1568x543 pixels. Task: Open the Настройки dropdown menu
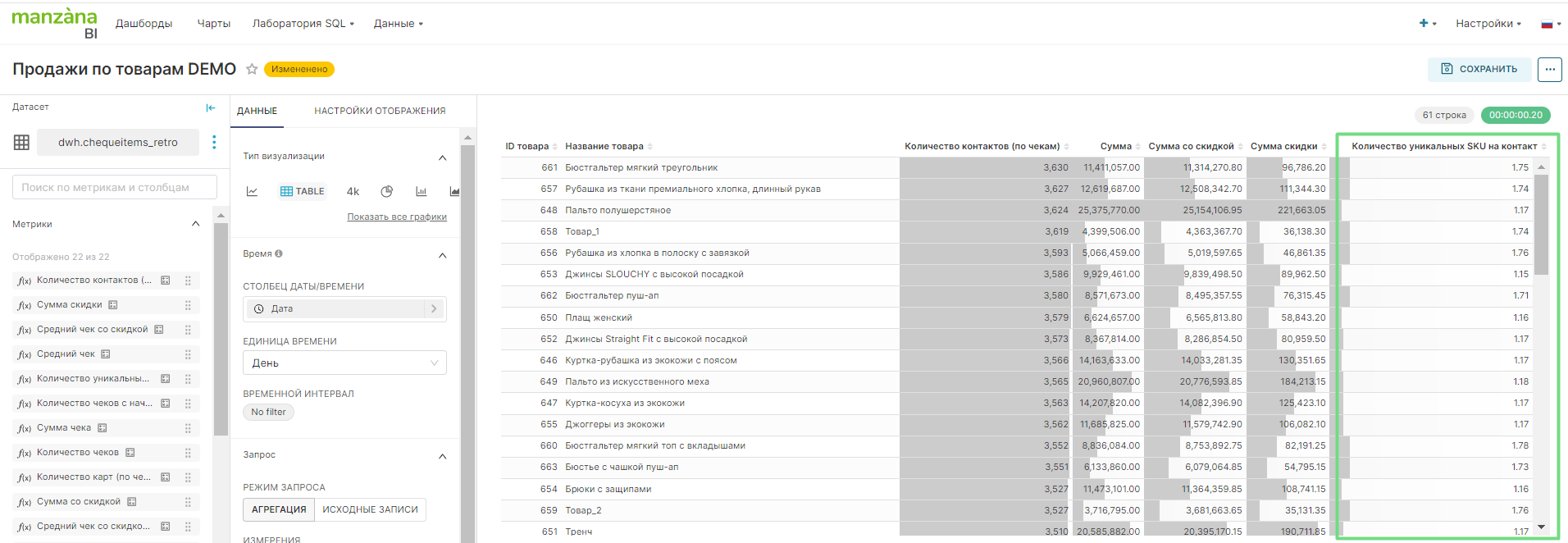pyautogui.click(x=1488, y=24)
